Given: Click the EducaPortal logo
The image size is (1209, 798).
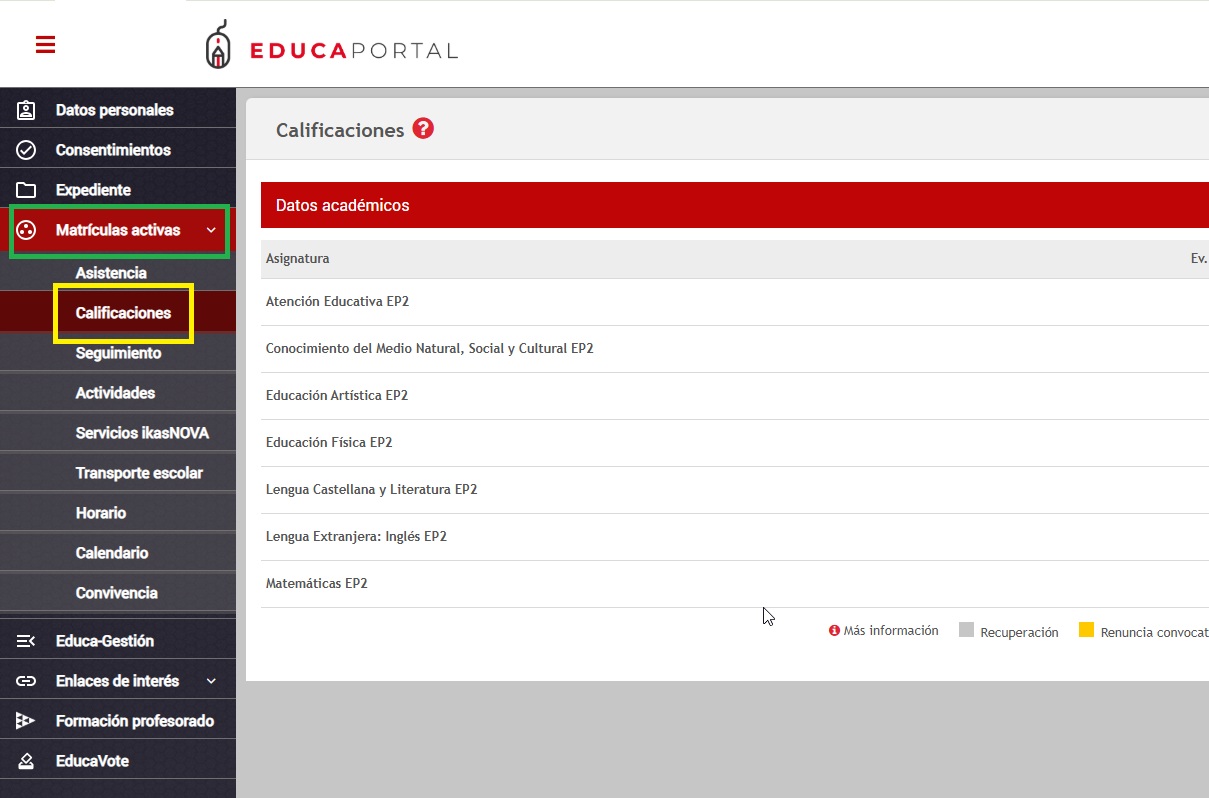Looking at the screenshot, I should [x=331, y=47].
